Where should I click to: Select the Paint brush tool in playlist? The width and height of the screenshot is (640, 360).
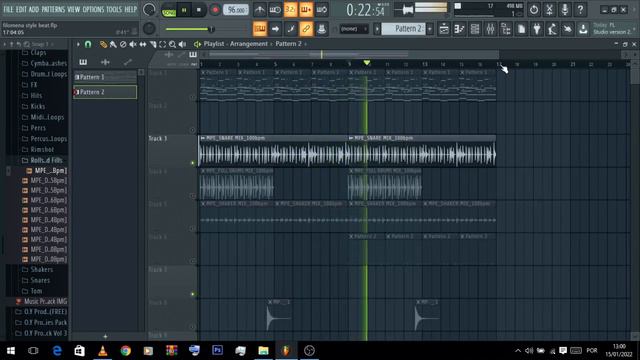pyautogui.click(x=113, y=44)
